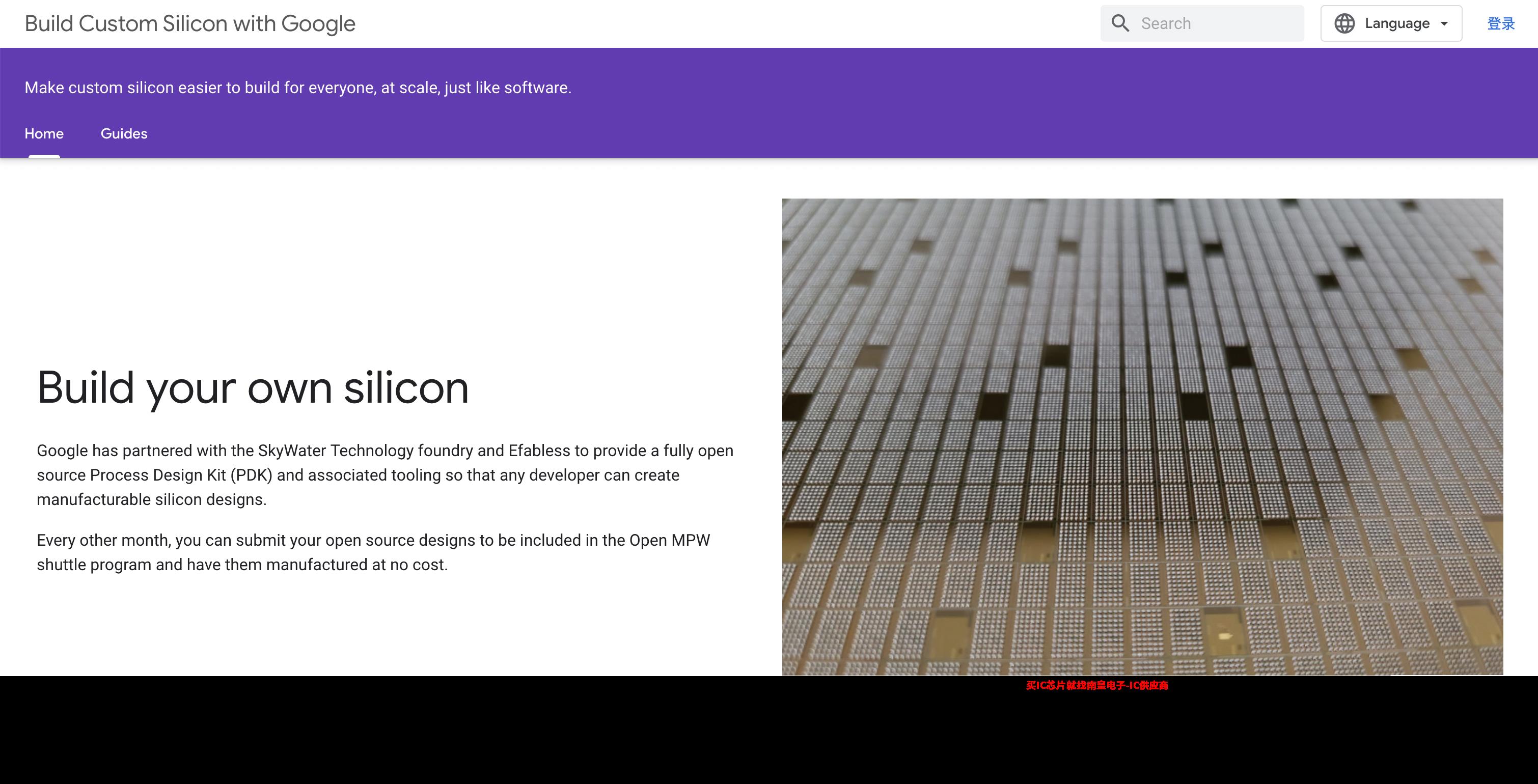The width and height of the screenshot is (1538, 784).
Task: Open the Language dropdown arrow
Action: click(x=1444, y=24)
